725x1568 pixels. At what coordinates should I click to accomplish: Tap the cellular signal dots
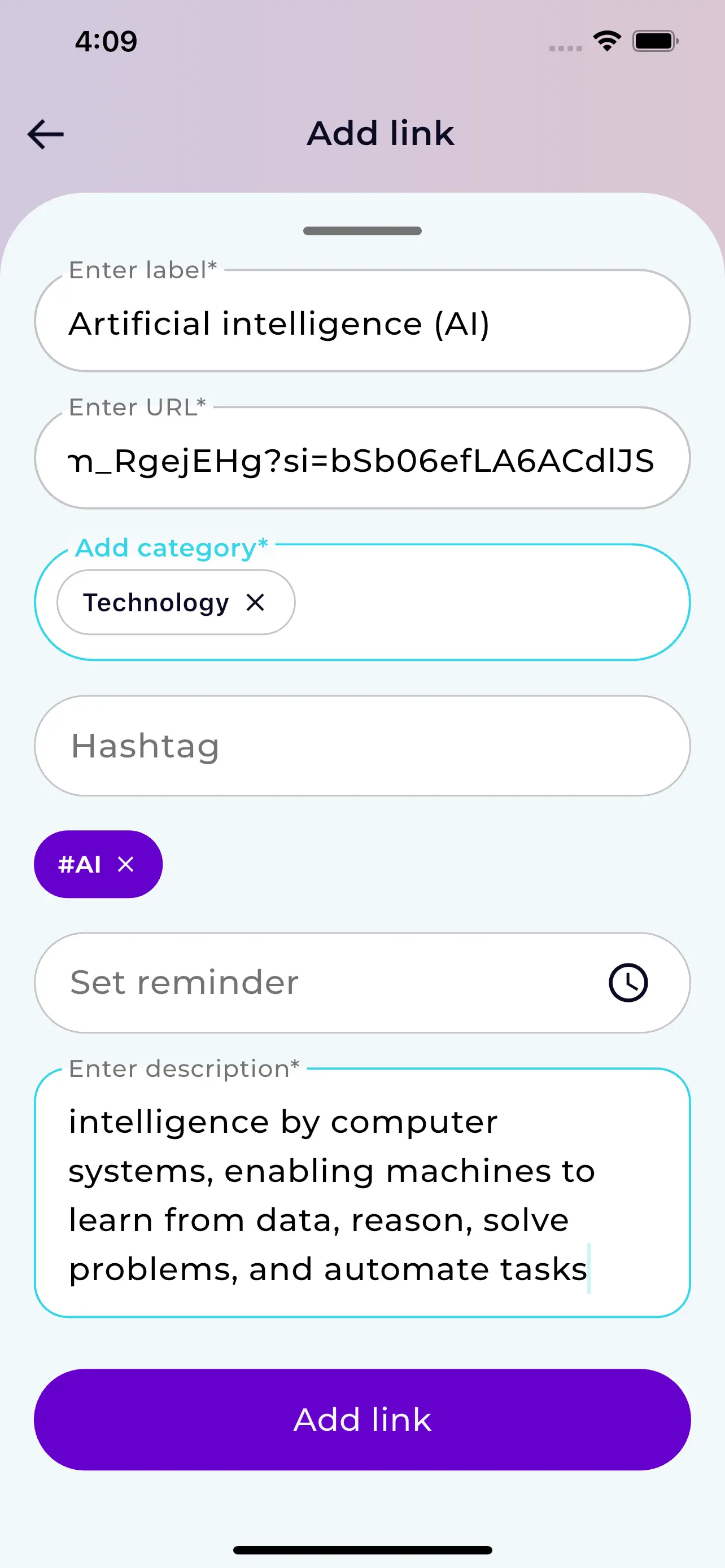pos(566,48)
